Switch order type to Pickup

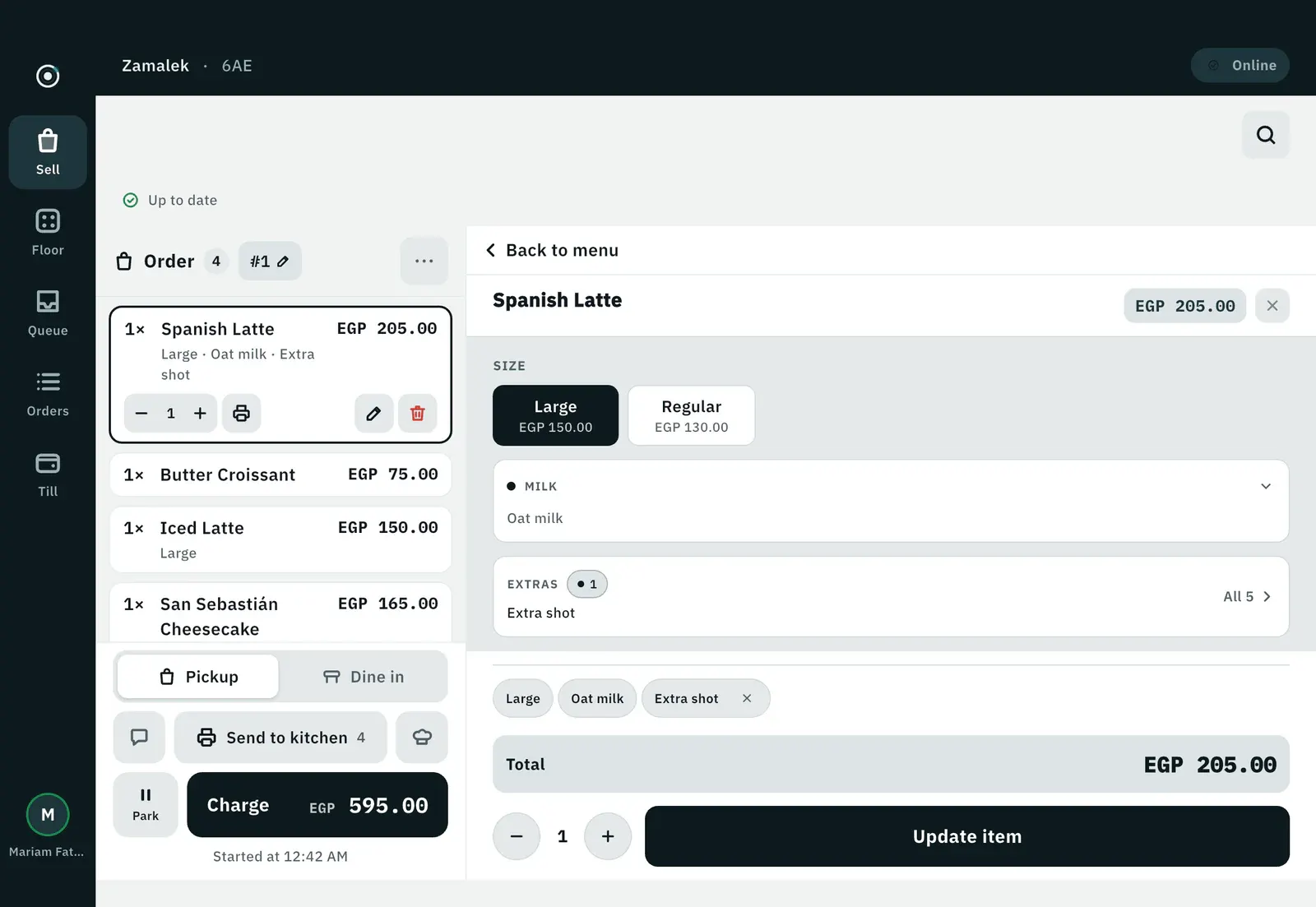tap(198, 677)
